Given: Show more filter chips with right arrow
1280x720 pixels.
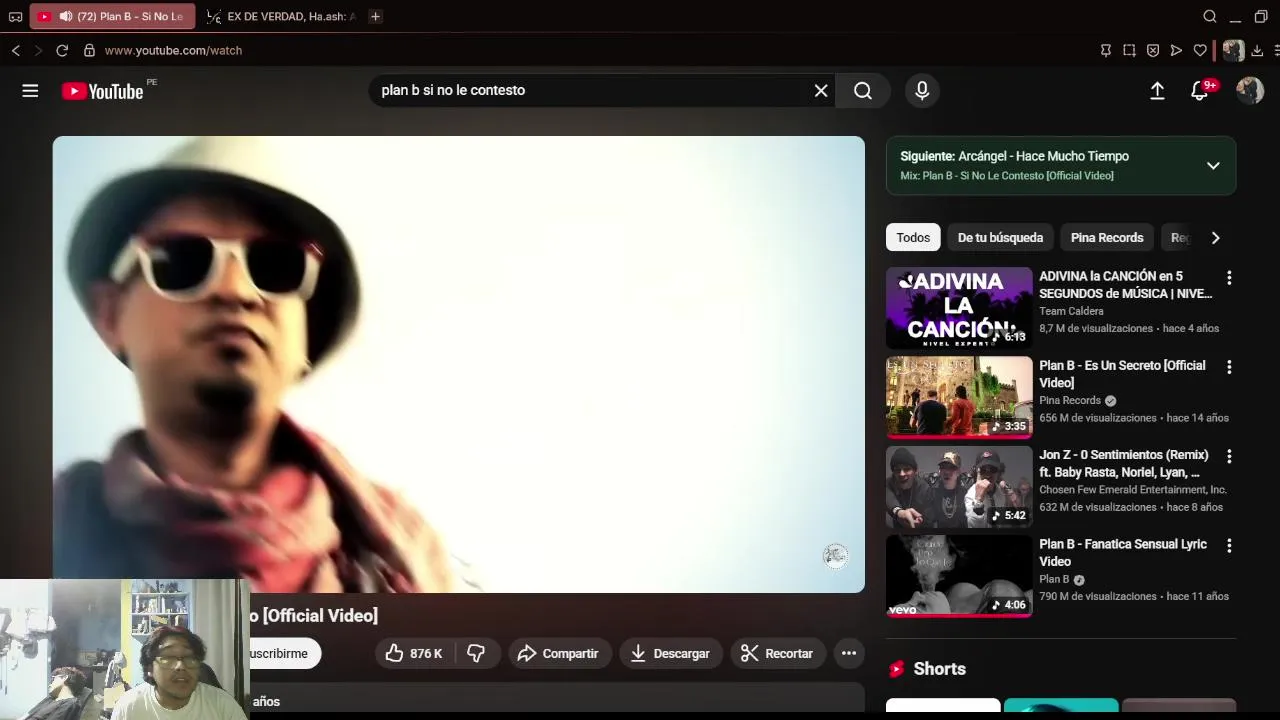Looking at the screenshot, I should click(1215, 238).
